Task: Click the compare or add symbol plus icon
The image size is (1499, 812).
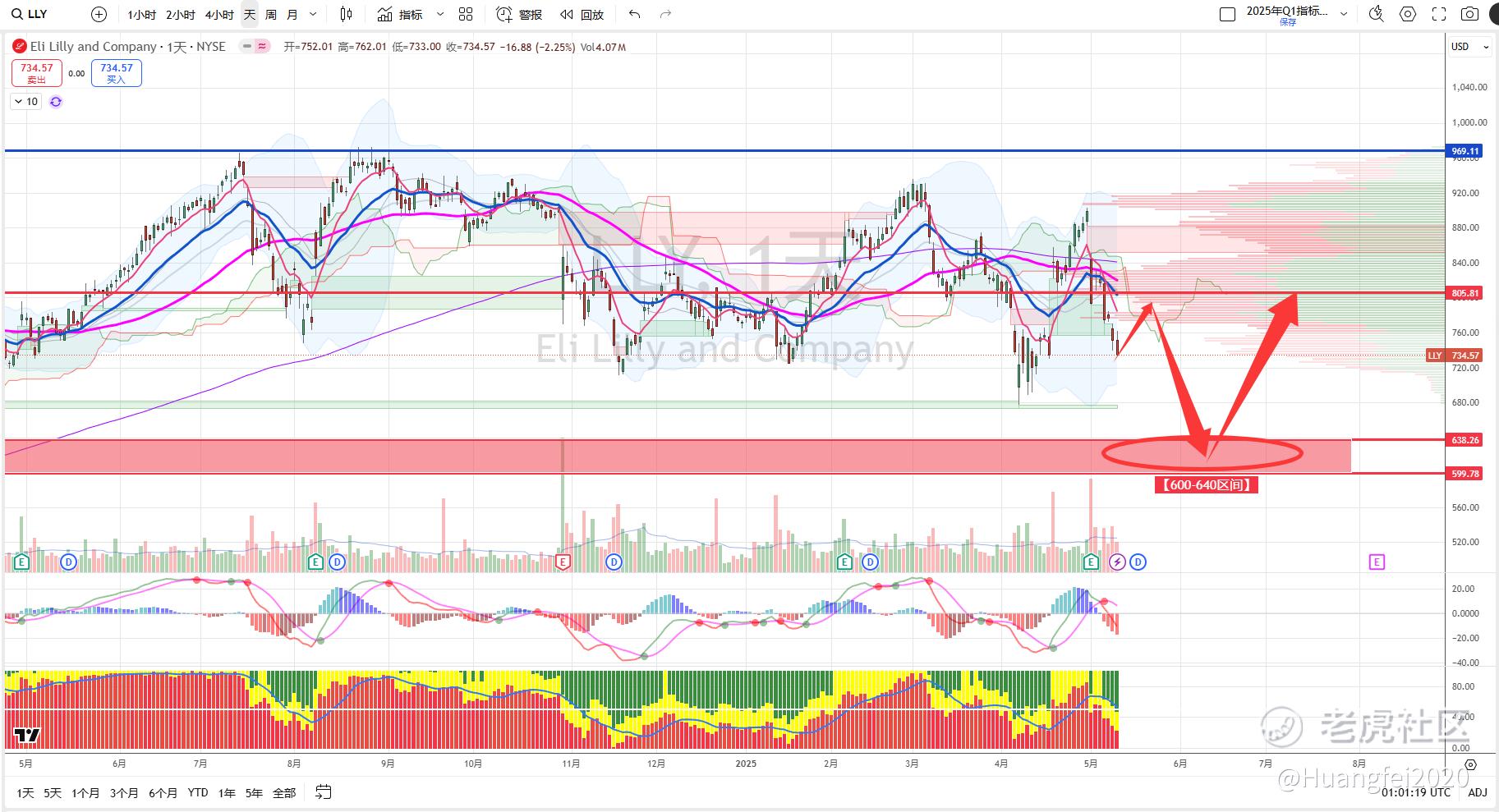Action: tap(99, 14)
